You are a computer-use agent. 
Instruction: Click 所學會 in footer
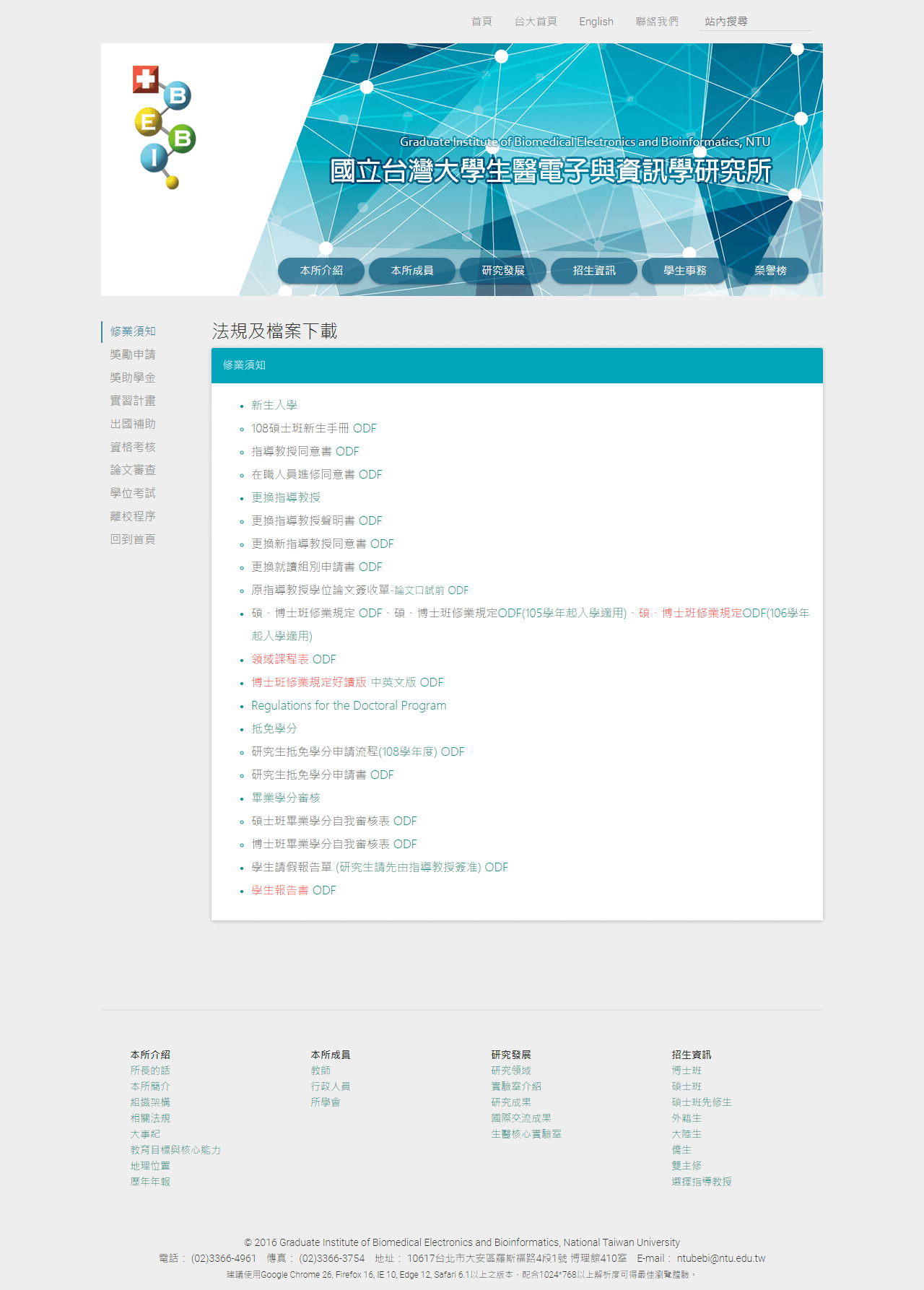click(x=326, y=1102)
